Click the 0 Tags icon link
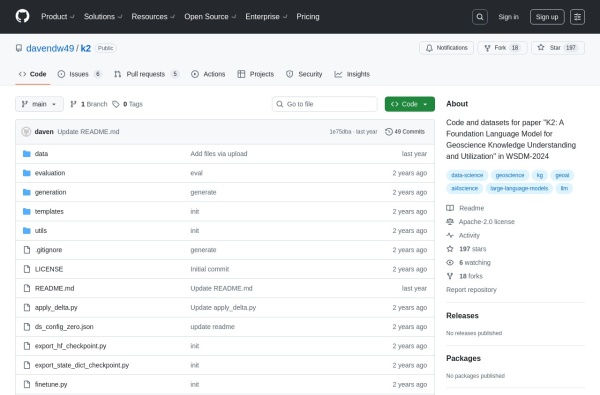 pos(127,104)
